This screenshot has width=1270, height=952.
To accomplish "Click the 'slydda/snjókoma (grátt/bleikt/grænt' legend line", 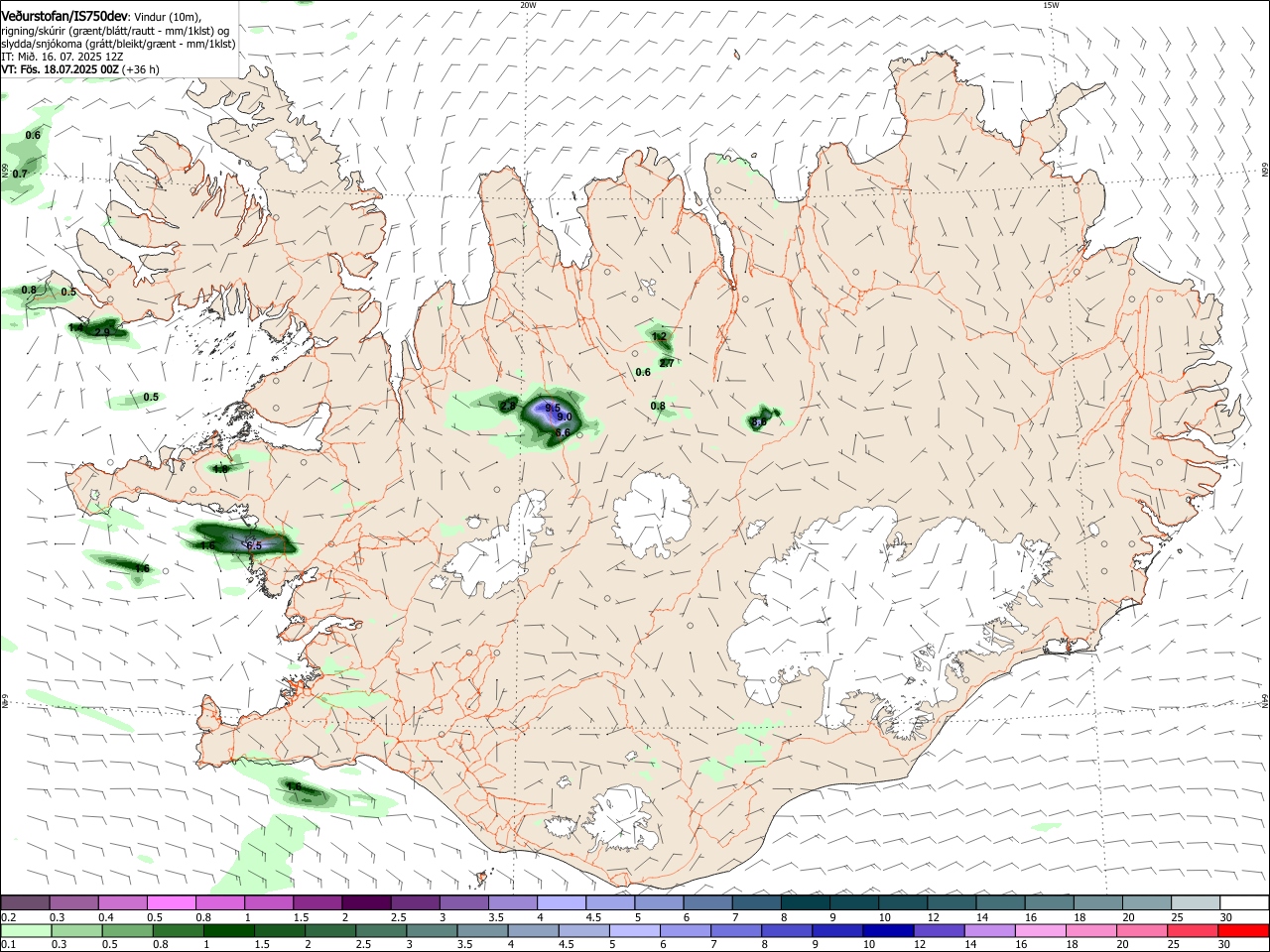I will pyautogui.click(x=118, y=44).
